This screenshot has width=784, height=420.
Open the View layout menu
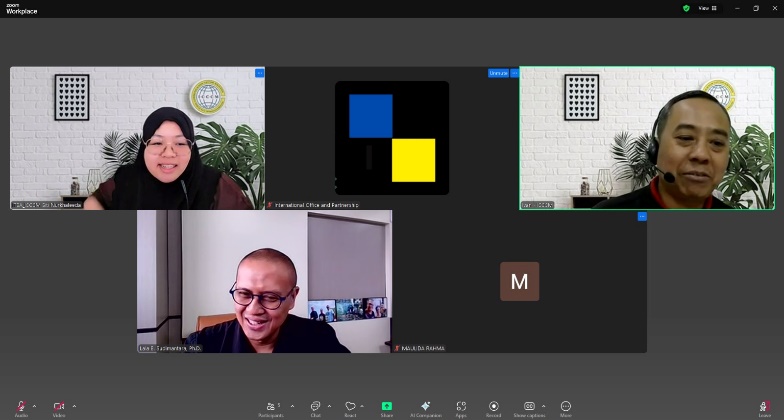[x=708, y=8]
